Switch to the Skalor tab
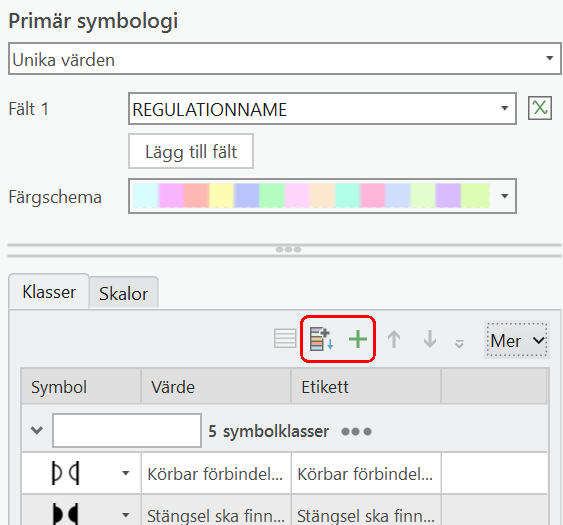 coord(123,293)
